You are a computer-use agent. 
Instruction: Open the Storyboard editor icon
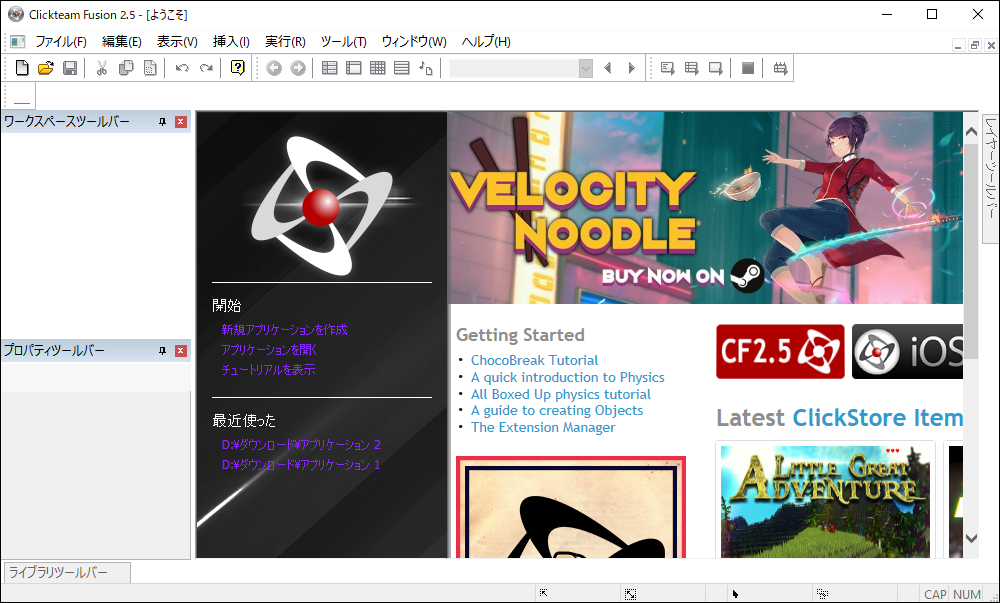click(329, 68)
